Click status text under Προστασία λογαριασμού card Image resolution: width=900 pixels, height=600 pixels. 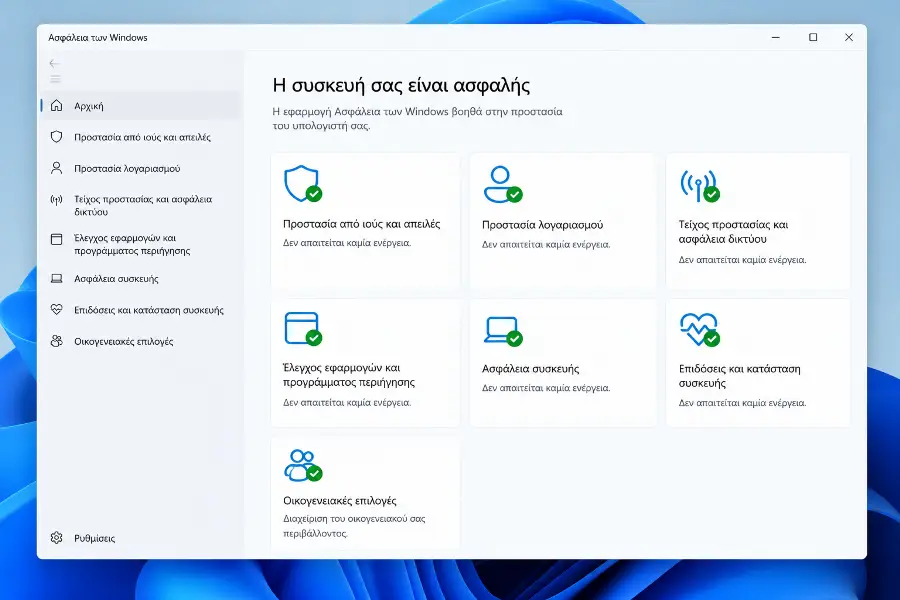point(546,245)
